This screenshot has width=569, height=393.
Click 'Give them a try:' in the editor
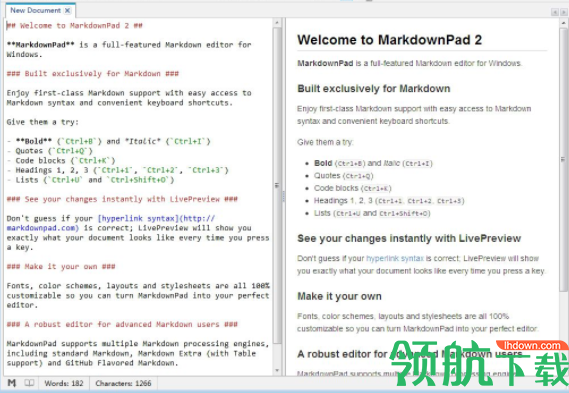pos(42,122)
